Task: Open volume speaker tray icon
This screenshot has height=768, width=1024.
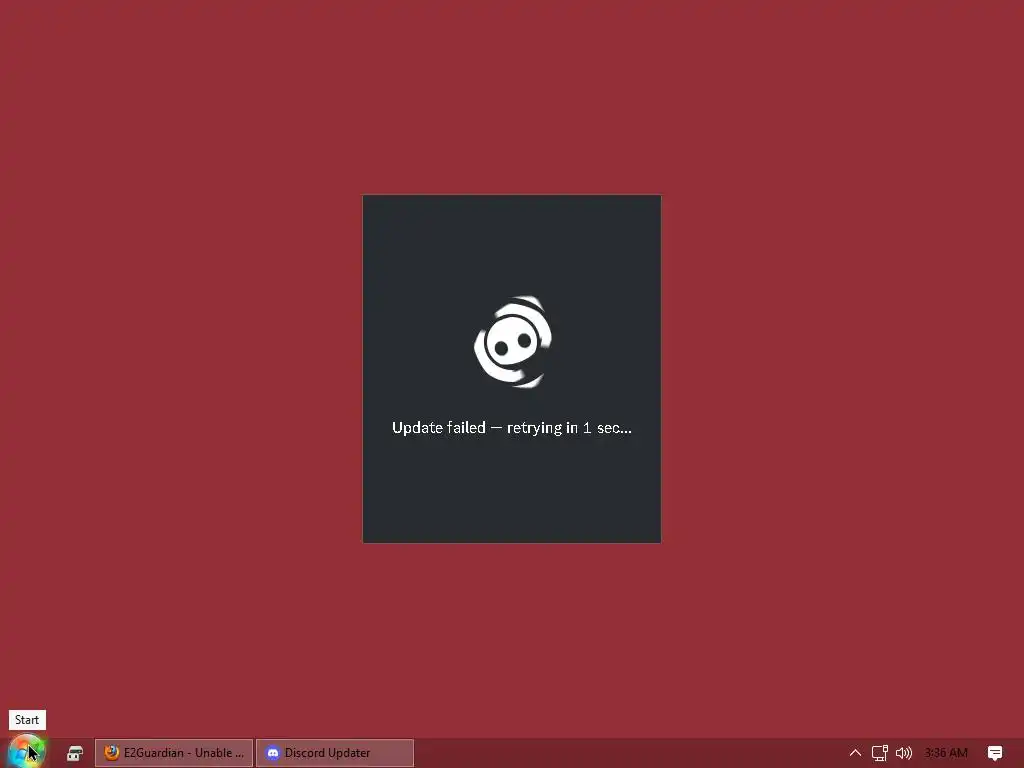Action: [x=904, y=753]
